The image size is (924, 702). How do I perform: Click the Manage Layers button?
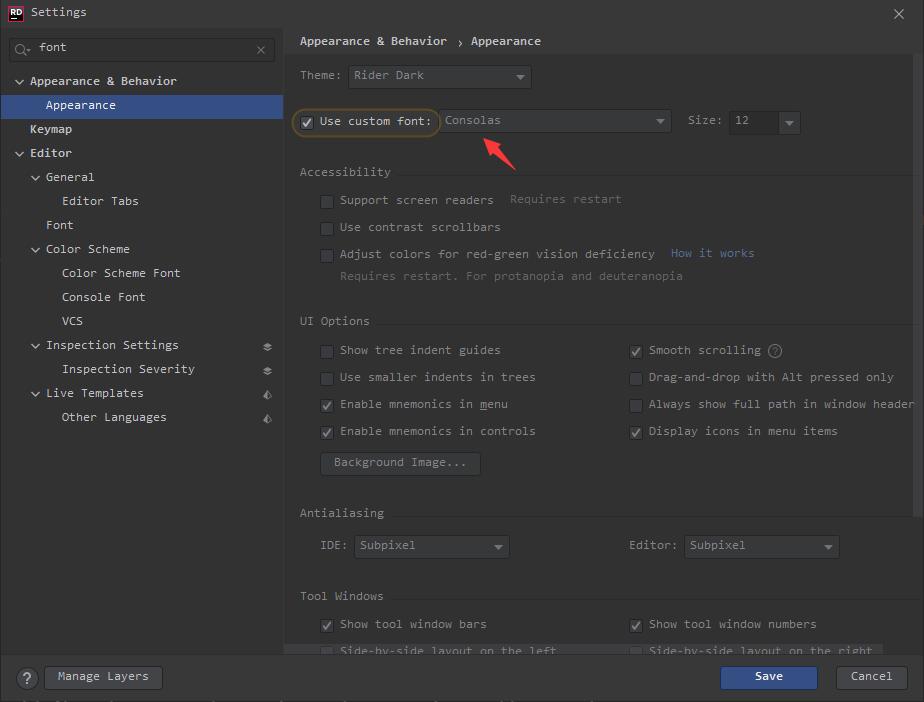[x=103, y=677]
